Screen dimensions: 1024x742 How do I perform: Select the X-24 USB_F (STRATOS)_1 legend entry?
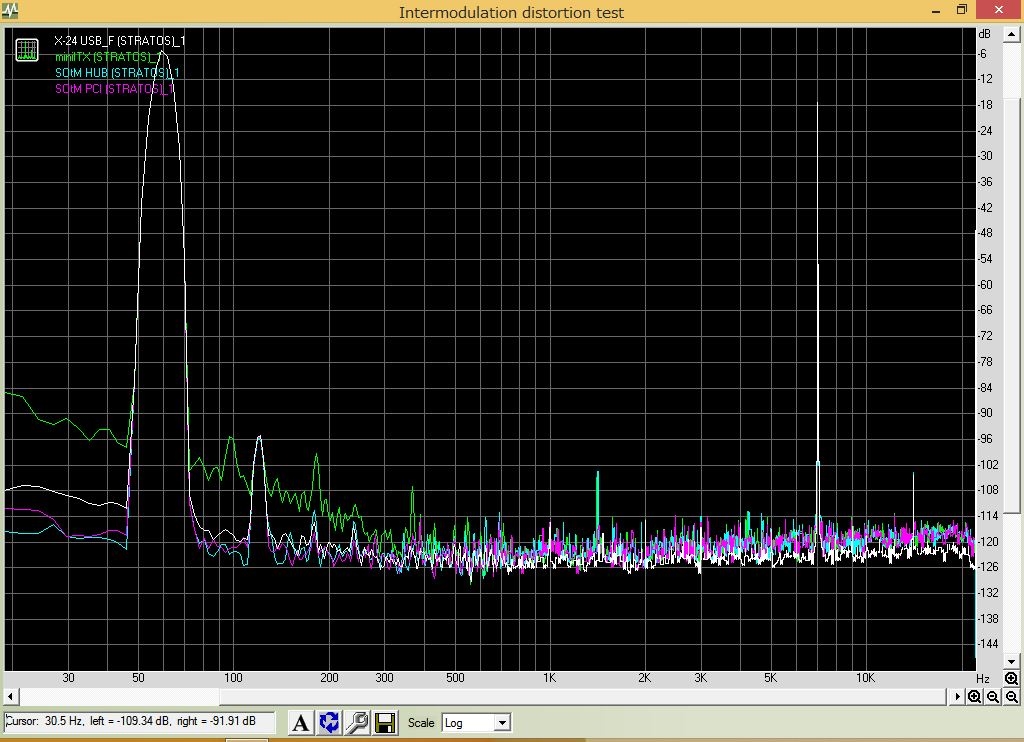pyautogui.click(x=119, y=40)
